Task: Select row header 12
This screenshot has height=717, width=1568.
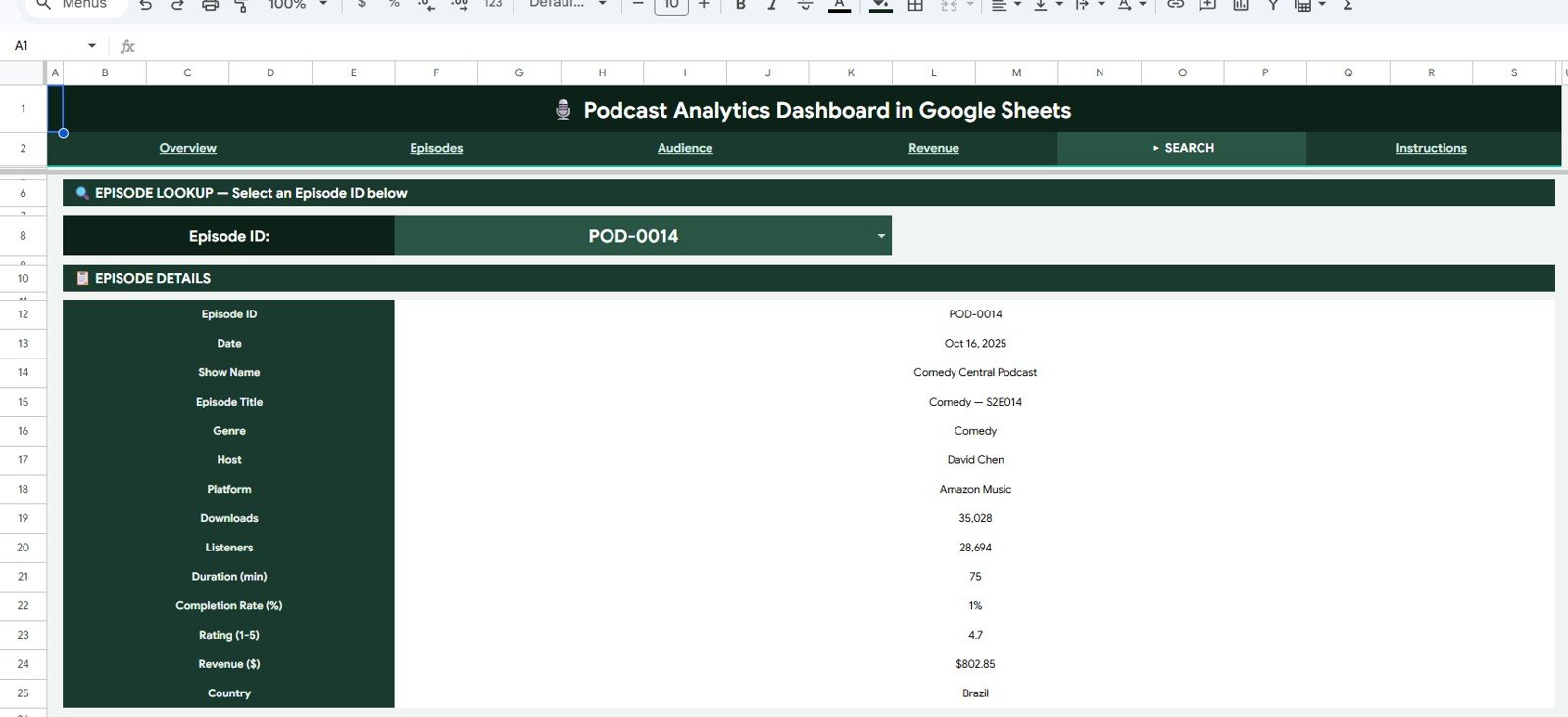Action: [x=23, y=314]
